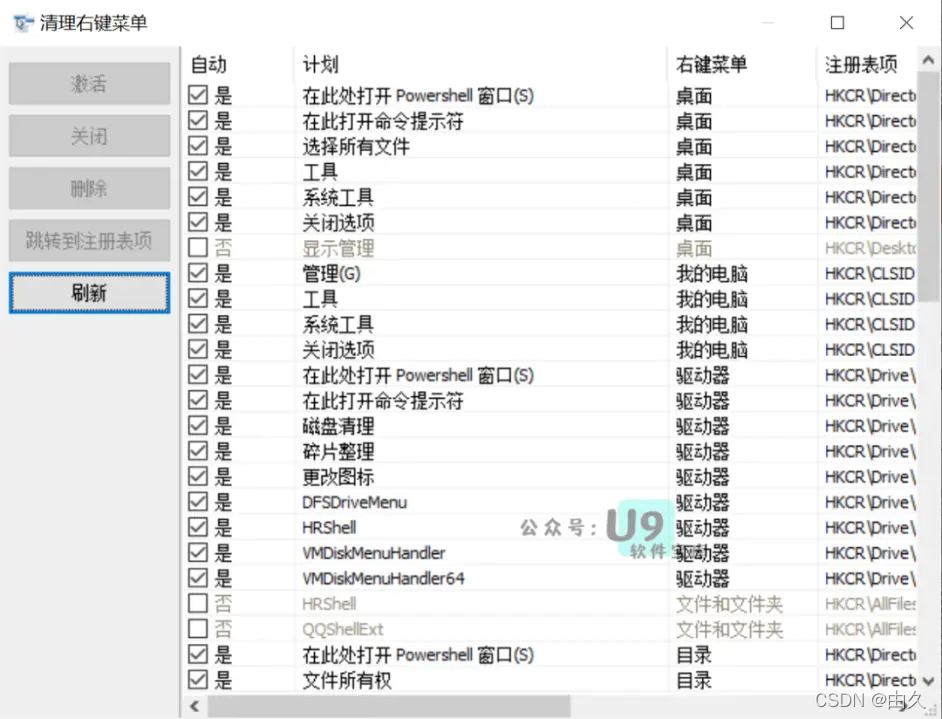
Task: Click the horizontal scrollbar thumb
Action: point(389,706)
